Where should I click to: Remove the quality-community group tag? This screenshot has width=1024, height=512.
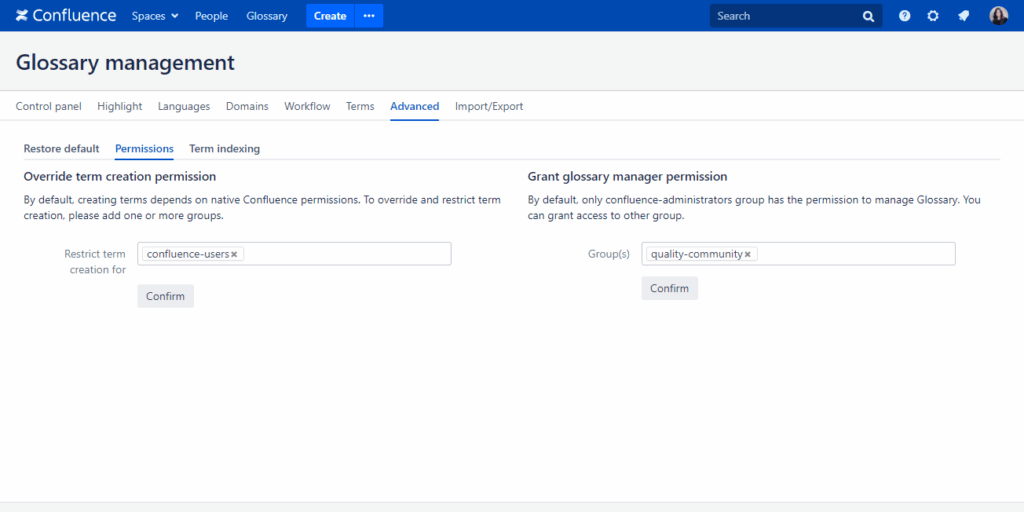tap(747, 254)
